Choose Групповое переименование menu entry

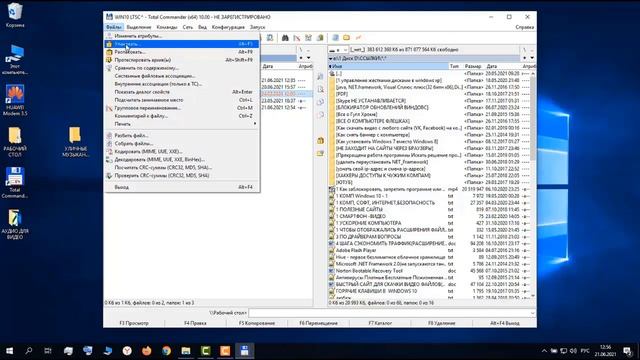click(182, 108)
